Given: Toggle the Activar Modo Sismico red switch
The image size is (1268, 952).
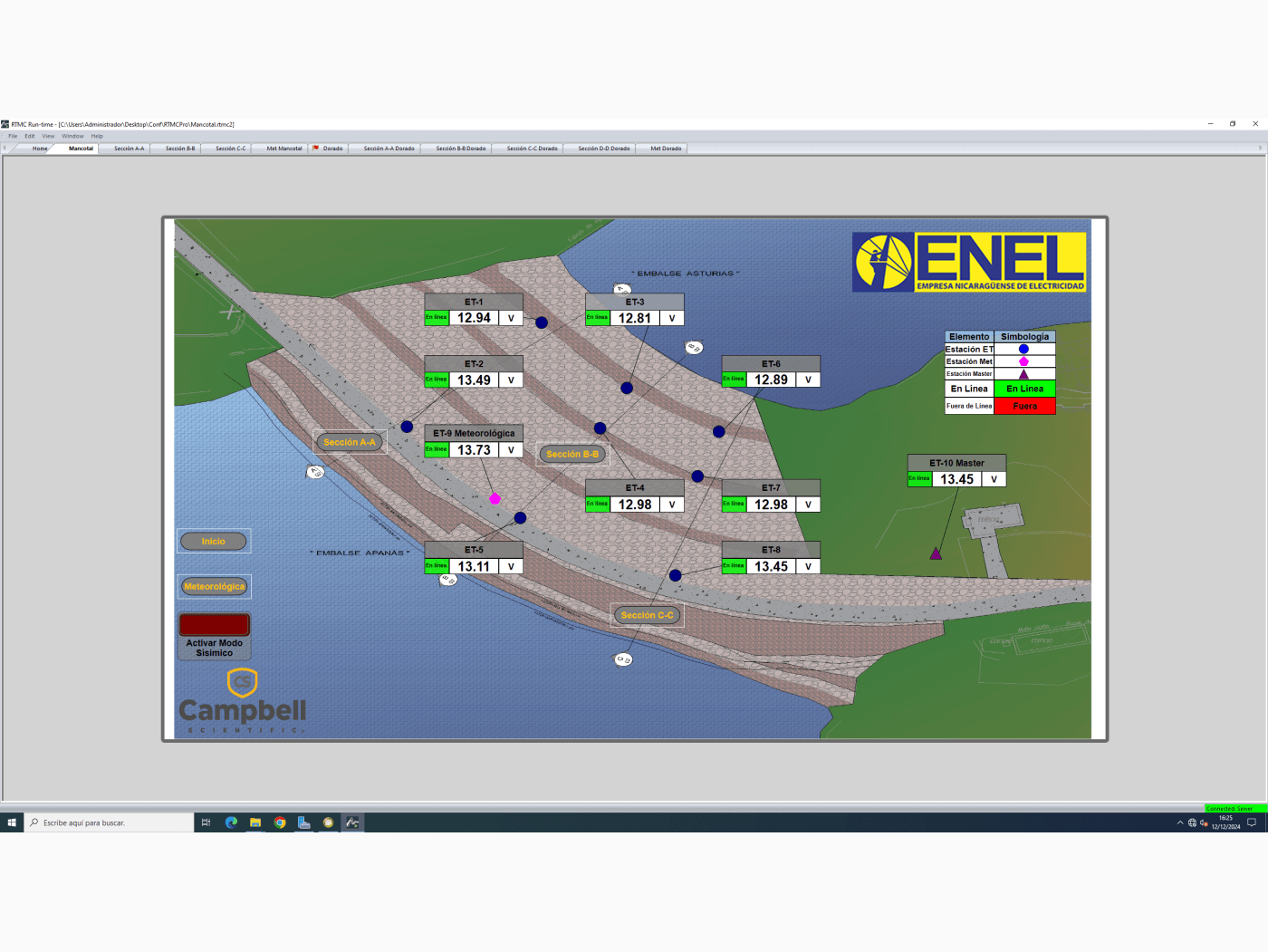Looking at the screenshot, I should point(214,624).
